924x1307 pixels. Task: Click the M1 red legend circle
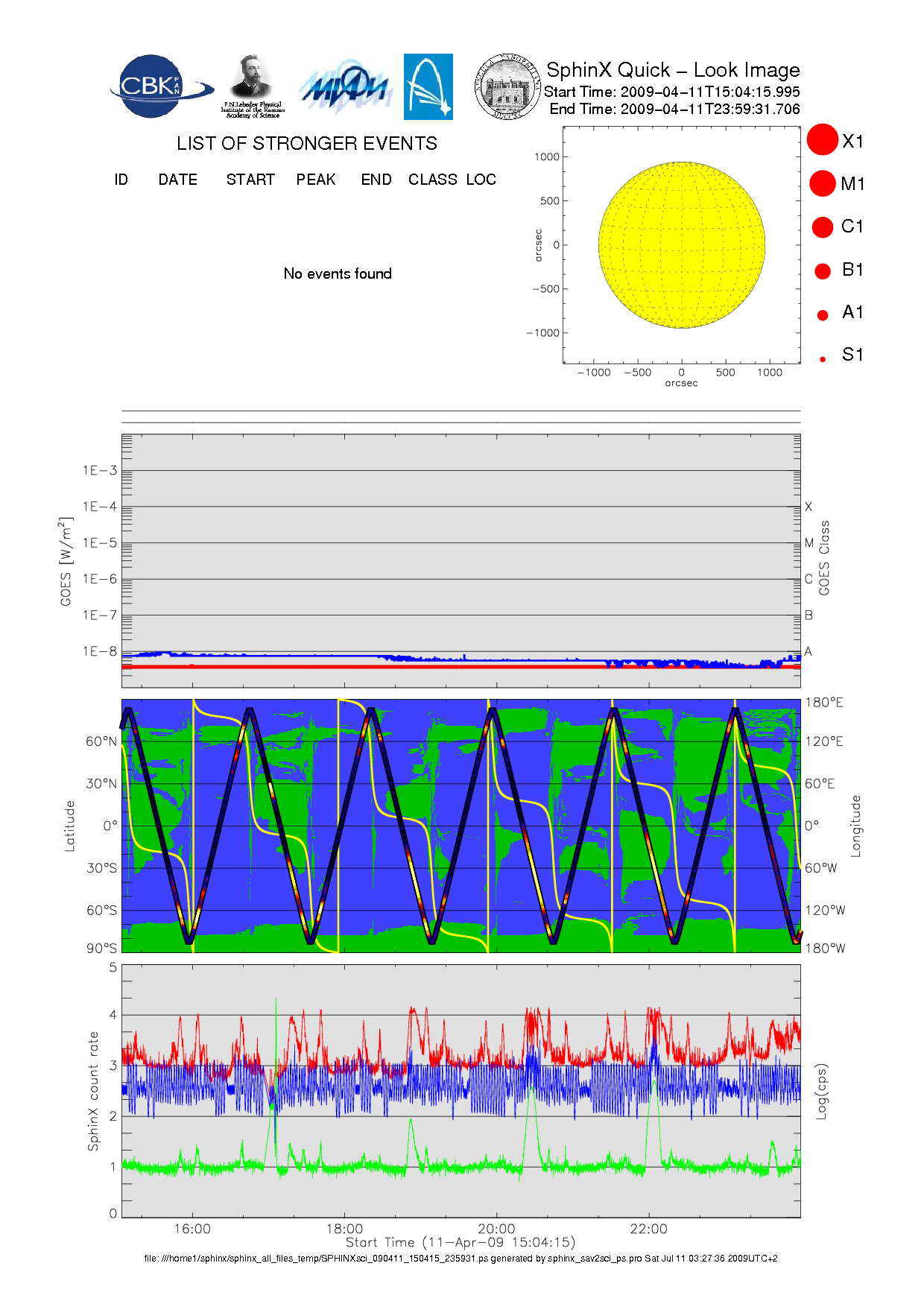[823, 183]
